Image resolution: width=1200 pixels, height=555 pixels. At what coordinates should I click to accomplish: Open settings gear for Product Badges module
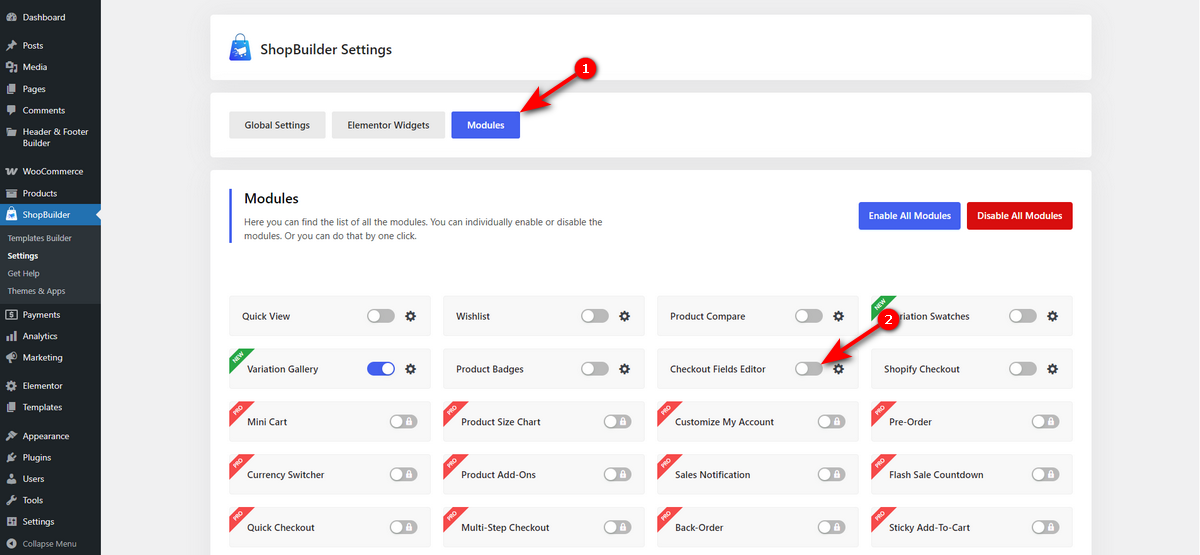click(x=624, y=369)
